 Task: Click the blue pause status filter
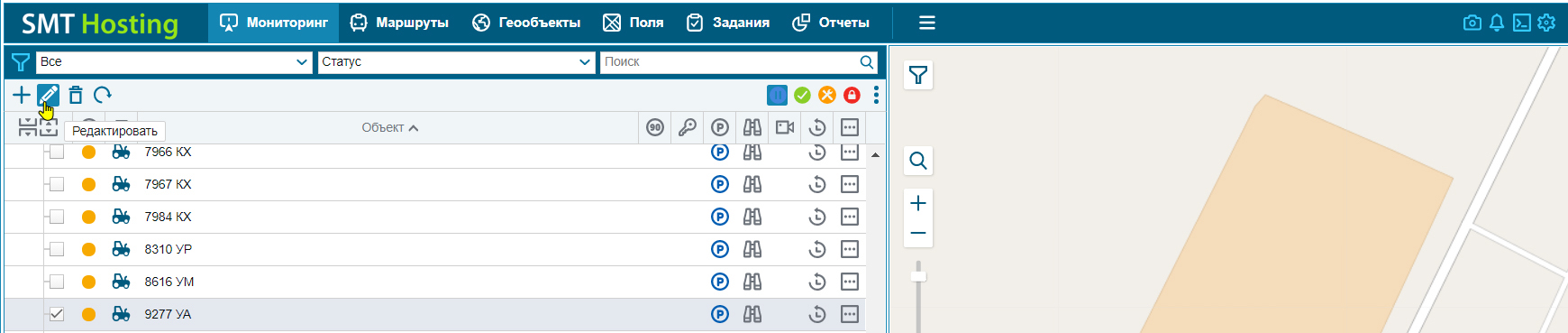point(777,95)
